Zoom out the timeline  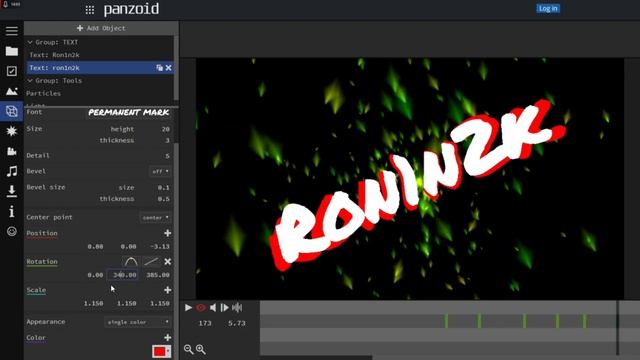(x=188, y=349)
